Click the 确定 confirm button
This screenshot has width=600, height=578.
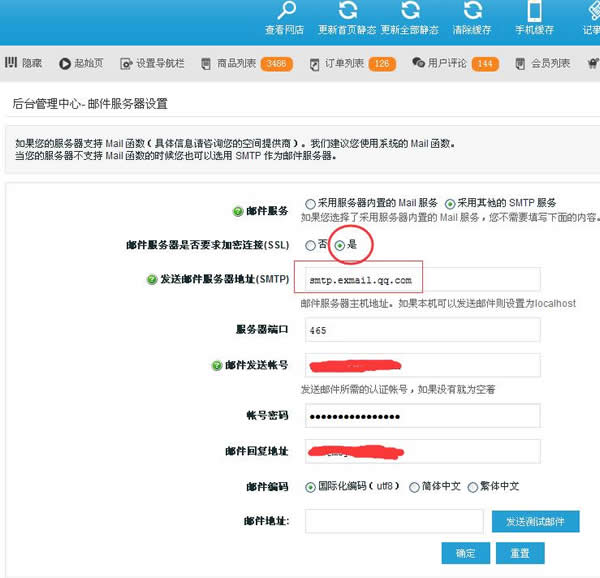465,553
